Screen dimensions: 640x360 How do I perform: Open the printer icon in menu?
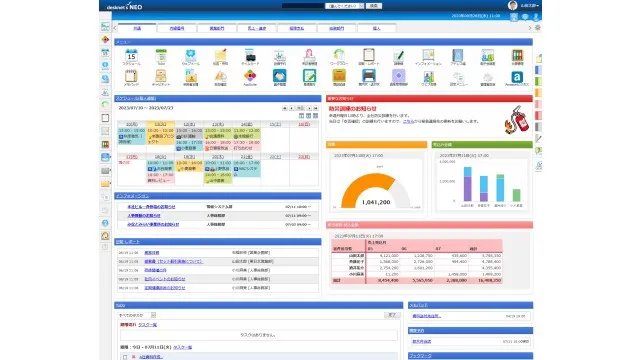(x=369, y=76)
